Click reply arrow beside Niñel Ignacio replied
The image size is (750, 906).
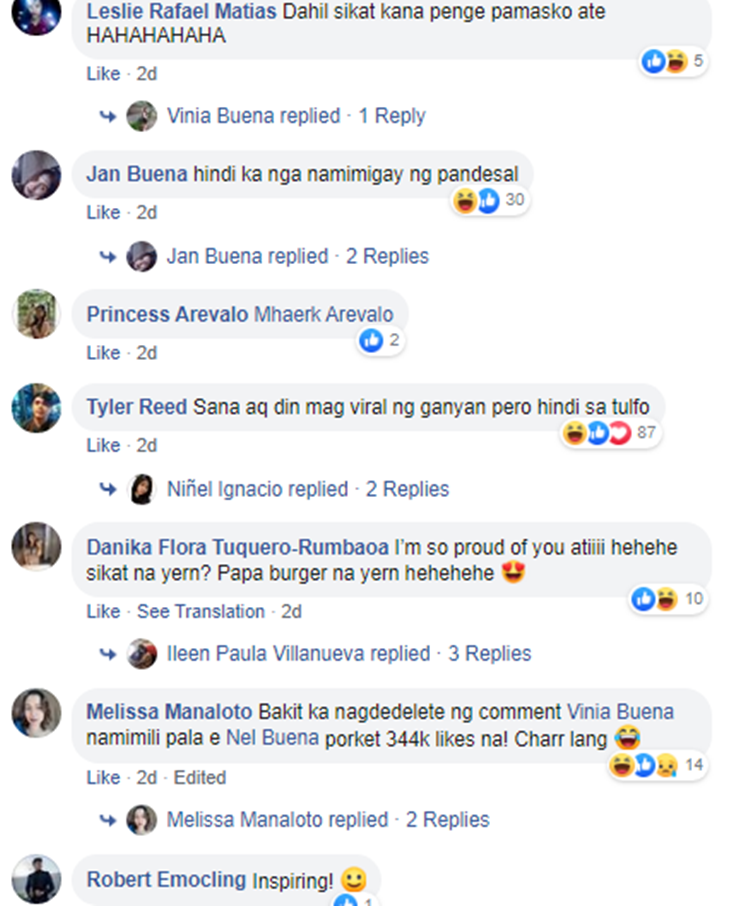click(108, 489)
